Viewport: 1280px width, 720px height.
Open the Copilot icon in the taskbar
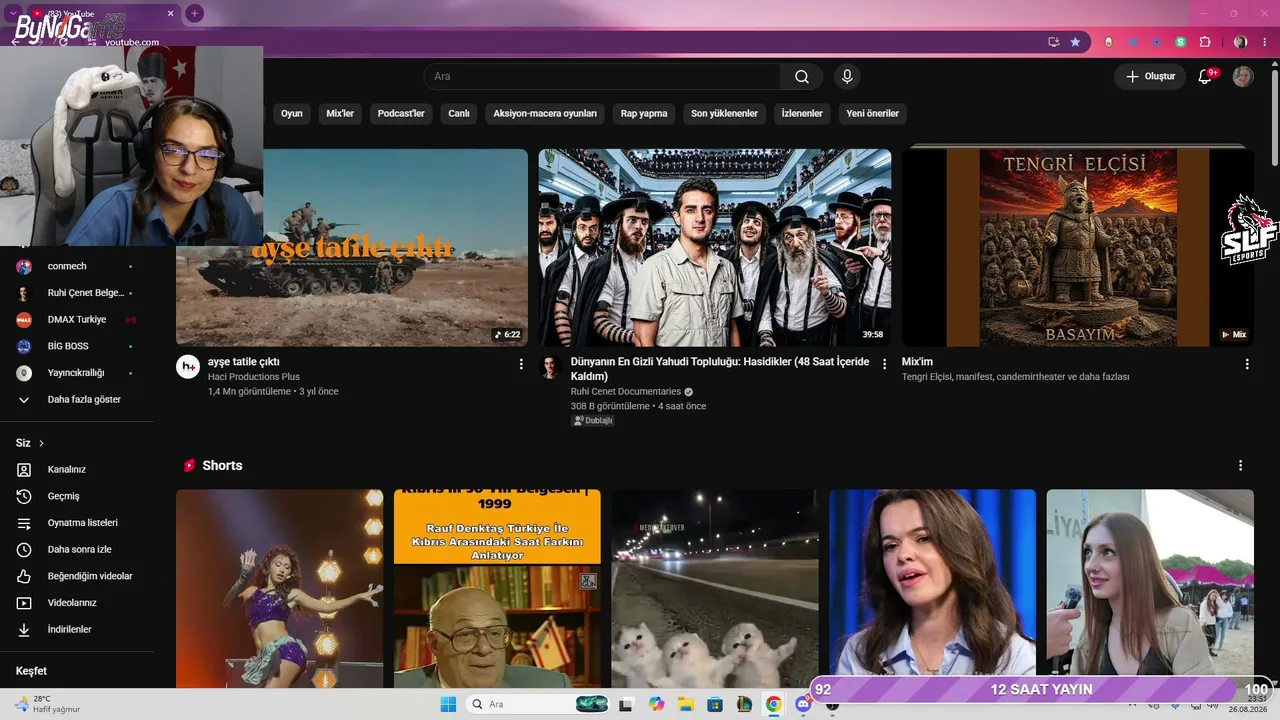tap(656, 704)
